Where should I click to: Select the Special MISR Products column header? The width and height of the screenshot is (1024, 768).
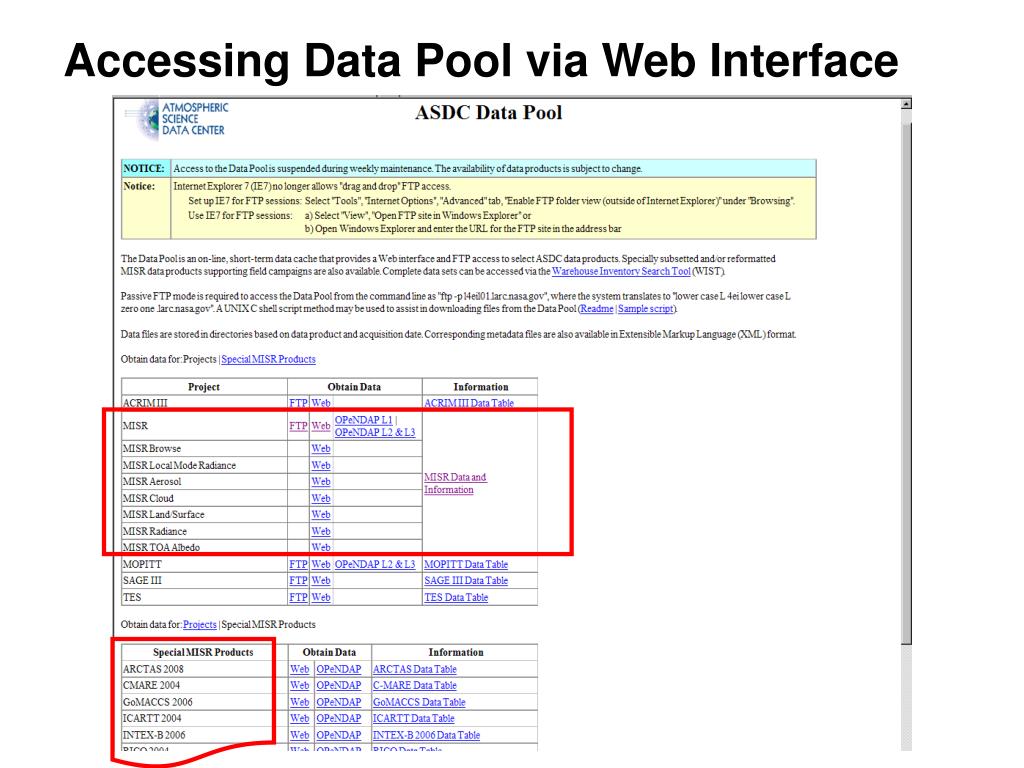[x=203, y=652]
